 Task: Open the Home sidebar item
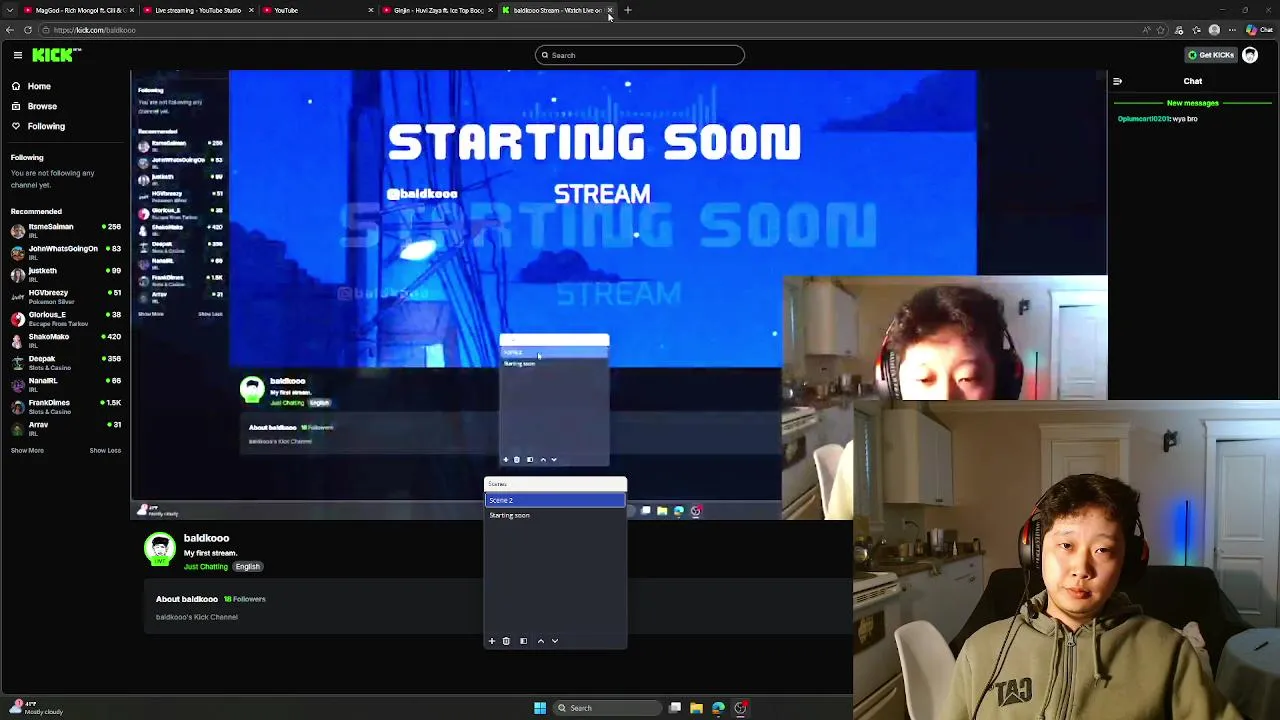point(39,86)
